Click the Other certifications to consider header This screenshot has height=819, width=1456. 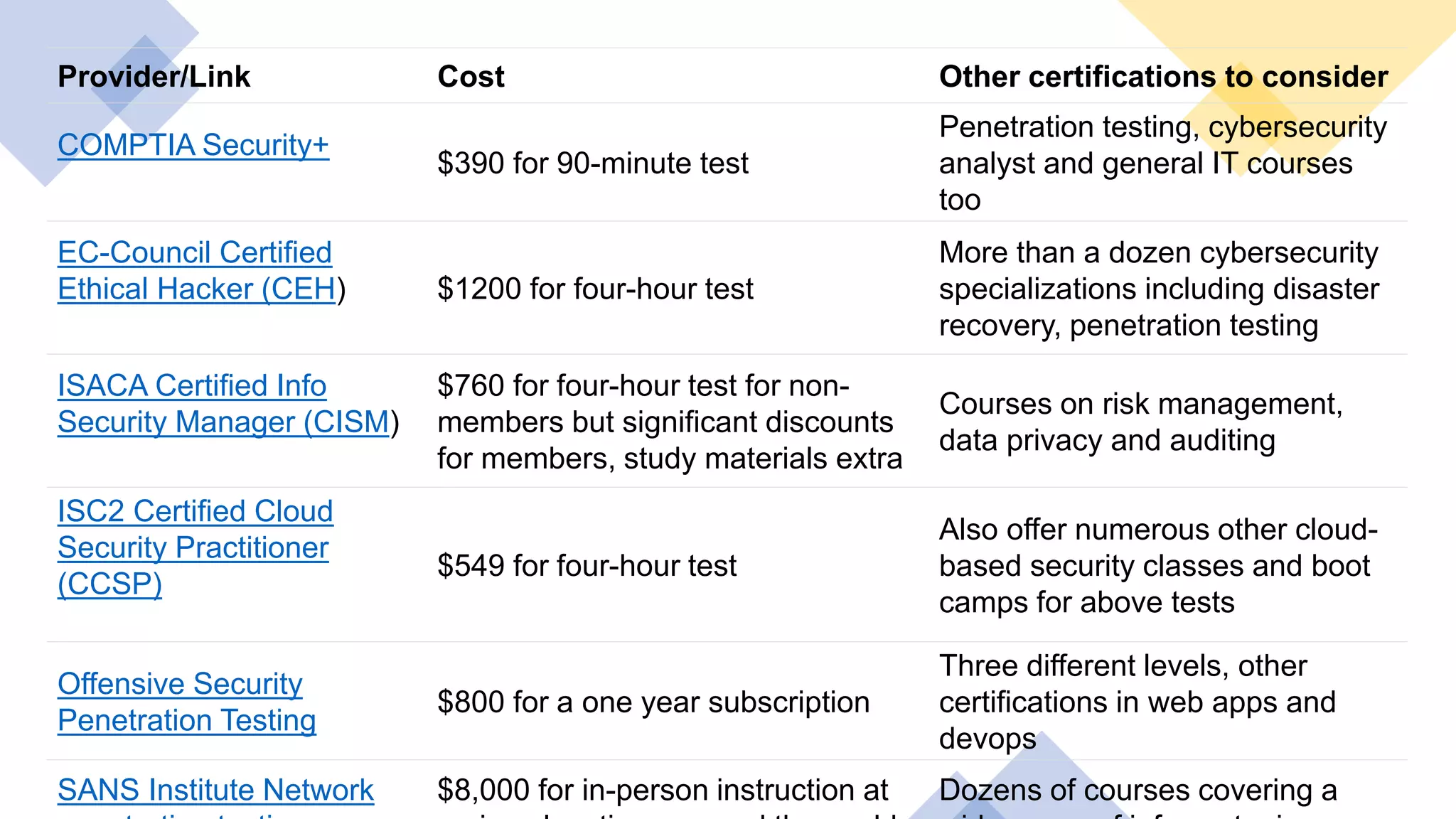1163,77
